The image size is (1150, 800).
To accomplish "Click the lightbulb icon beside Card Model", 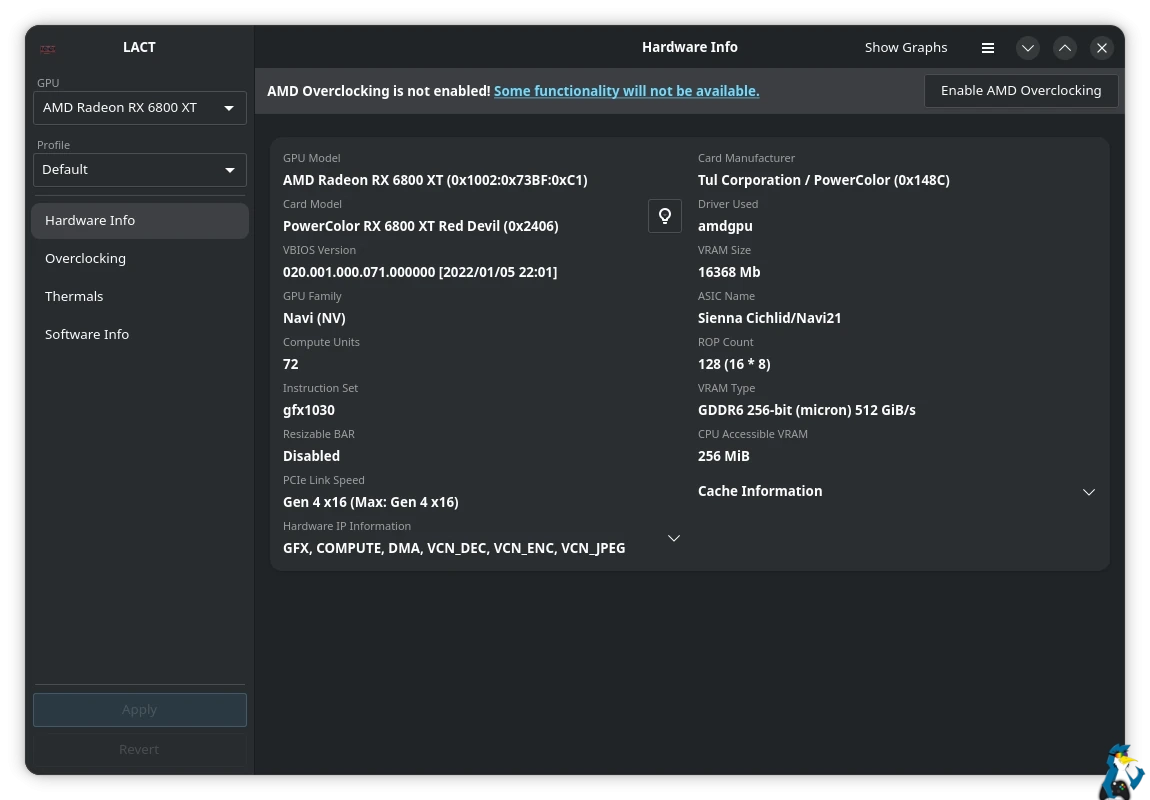I will 665,216.
